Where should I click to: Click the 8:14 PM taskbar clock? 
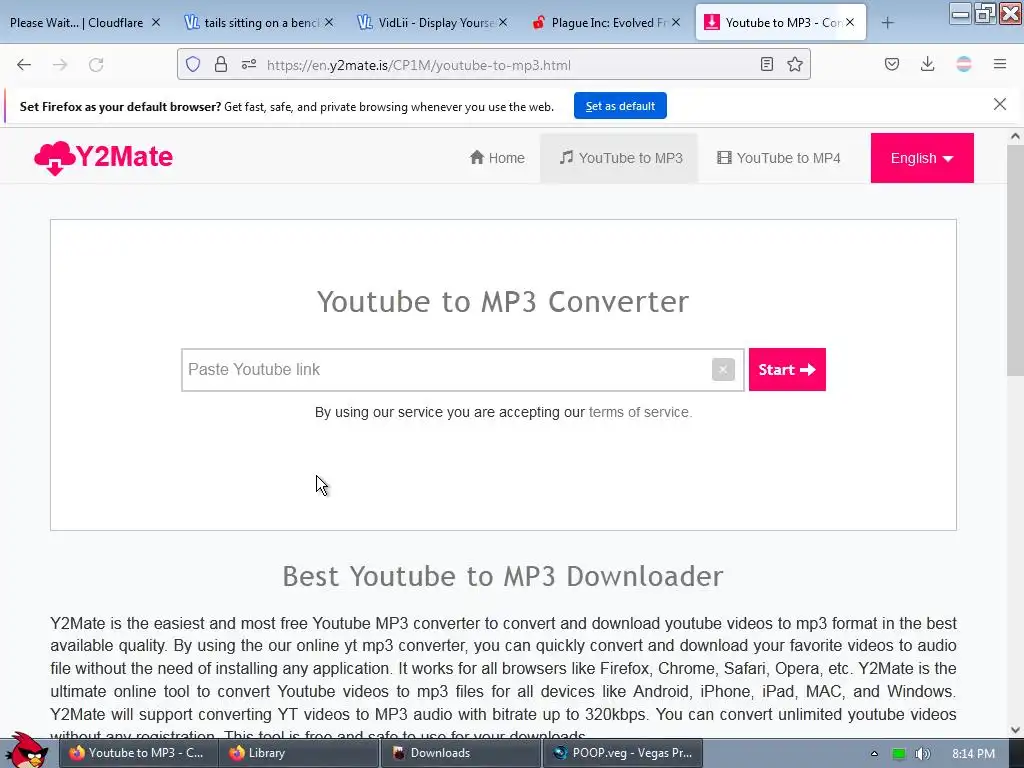(973, 754)
